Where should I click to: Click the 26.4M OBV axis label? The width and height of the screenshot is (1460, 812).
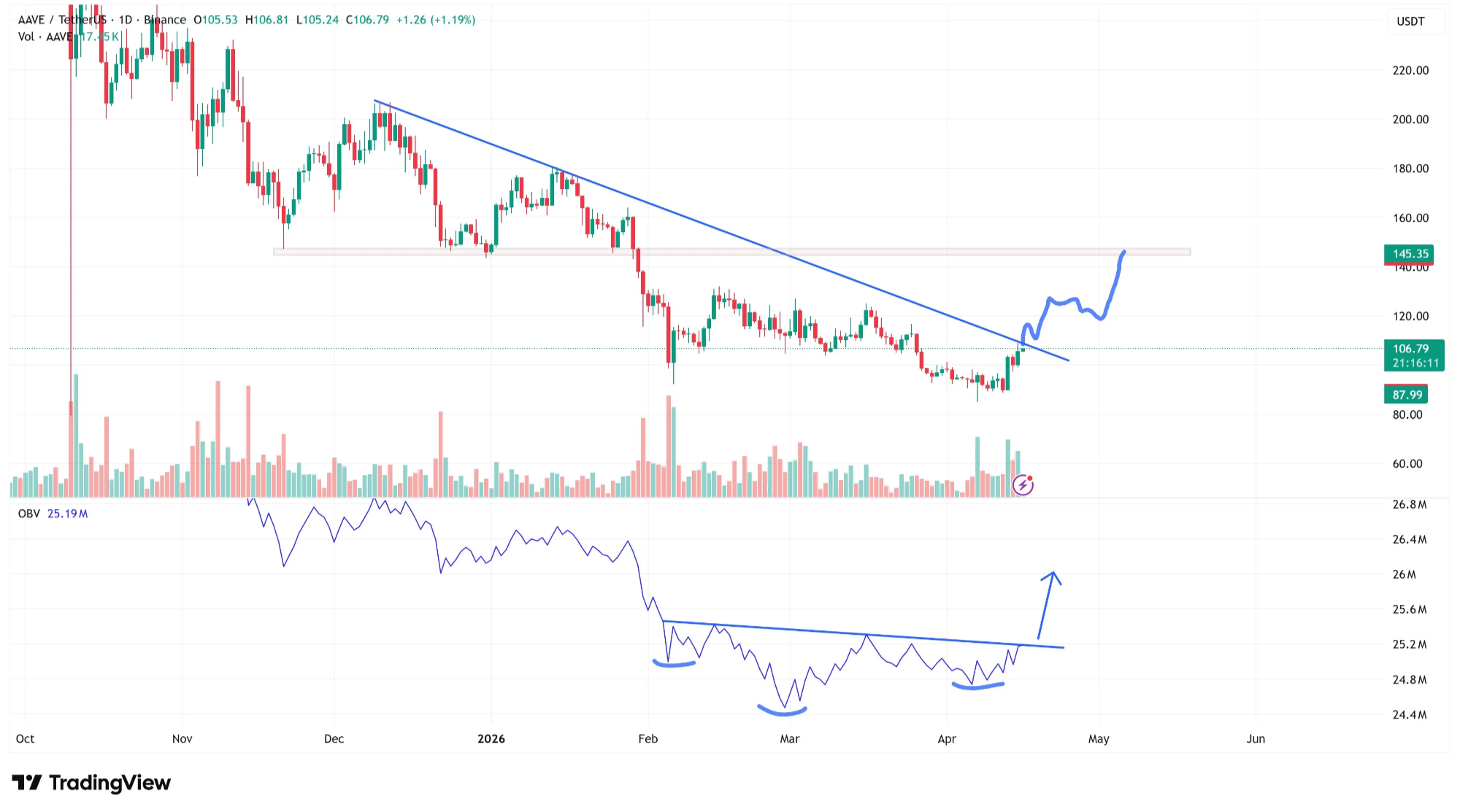tap(1409, 539)
